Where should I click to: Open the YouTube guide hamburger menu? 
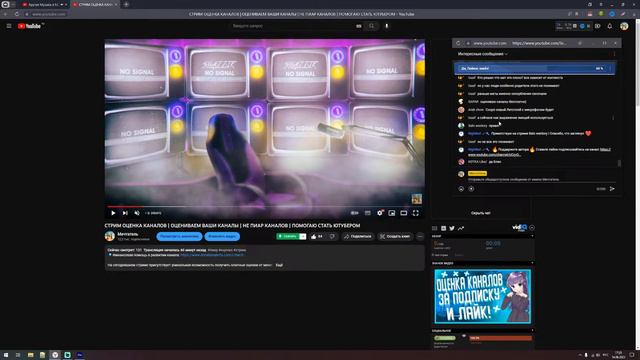(9, 26)
